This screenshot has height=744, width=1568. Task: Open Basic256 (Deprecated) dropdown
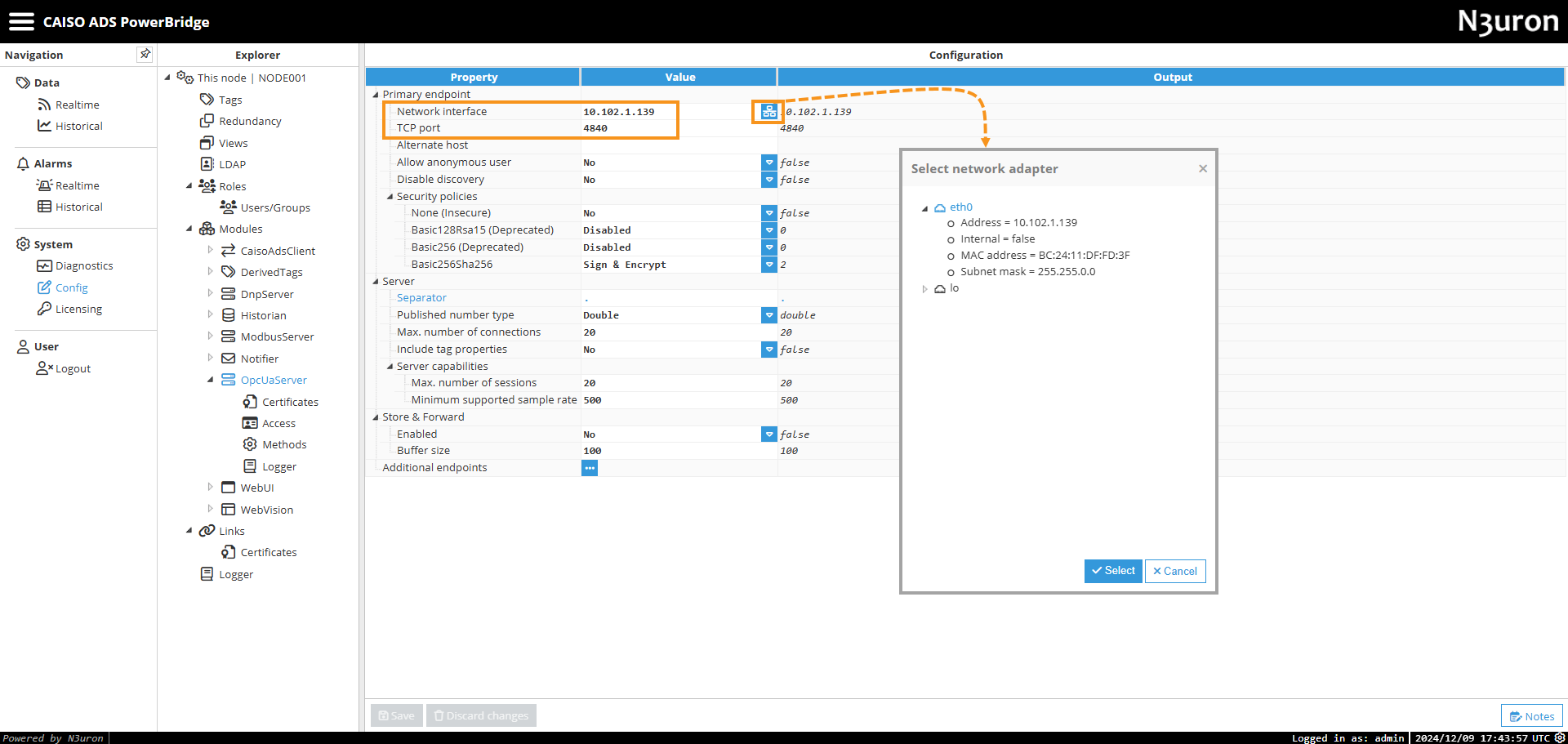[x=768, y=247]
